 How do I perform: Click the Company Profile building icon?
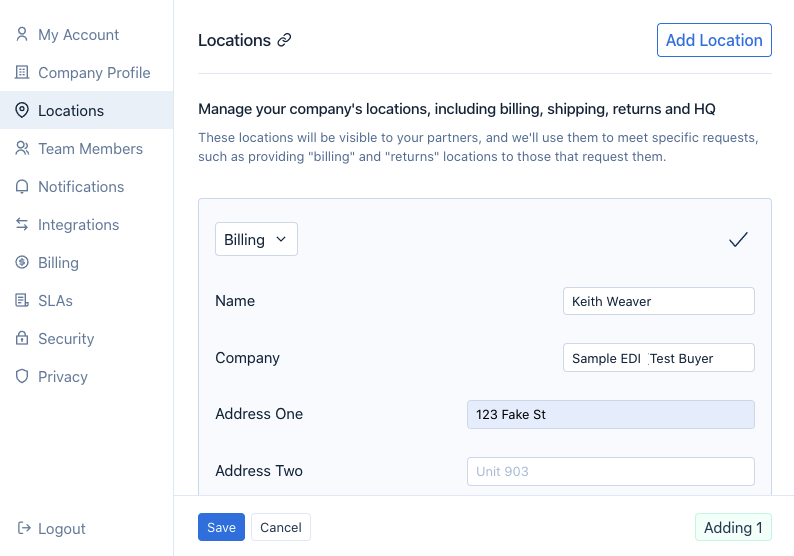coord(22,72)
